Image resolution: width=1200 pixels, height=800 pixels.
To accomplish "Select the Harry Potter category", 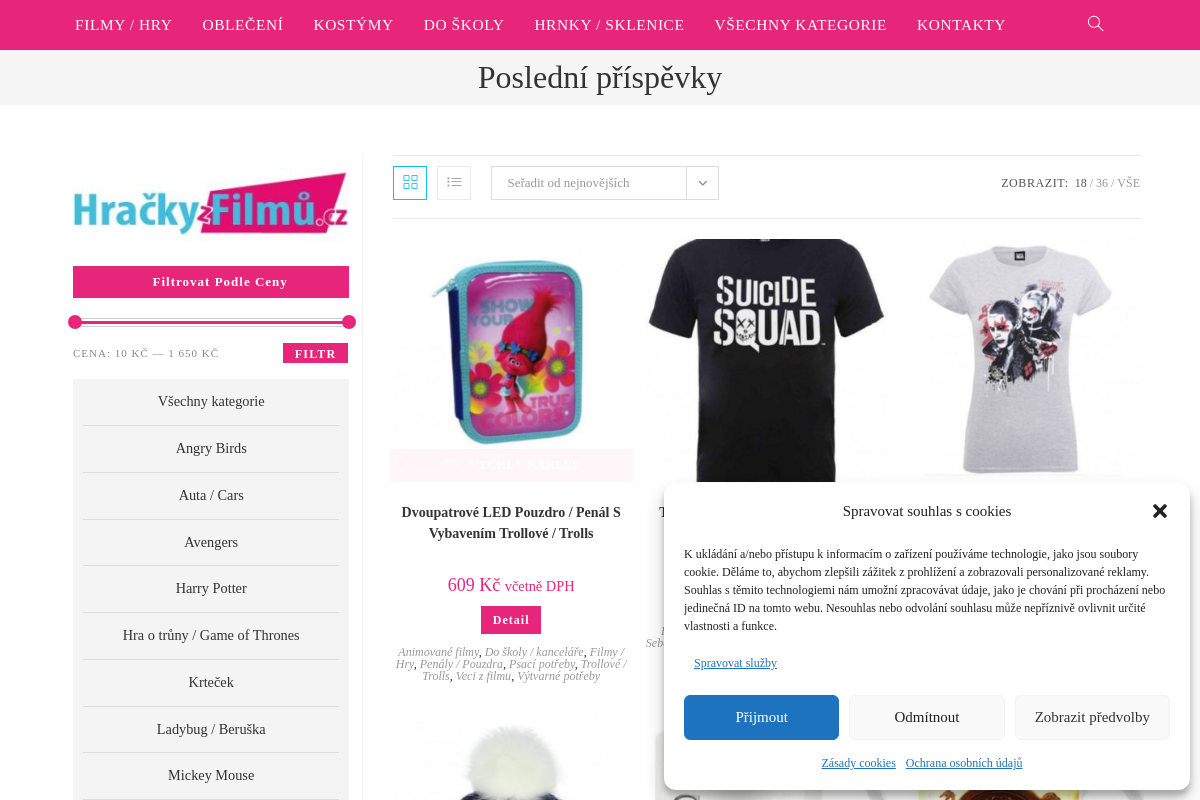I will [x=211, y=588].
